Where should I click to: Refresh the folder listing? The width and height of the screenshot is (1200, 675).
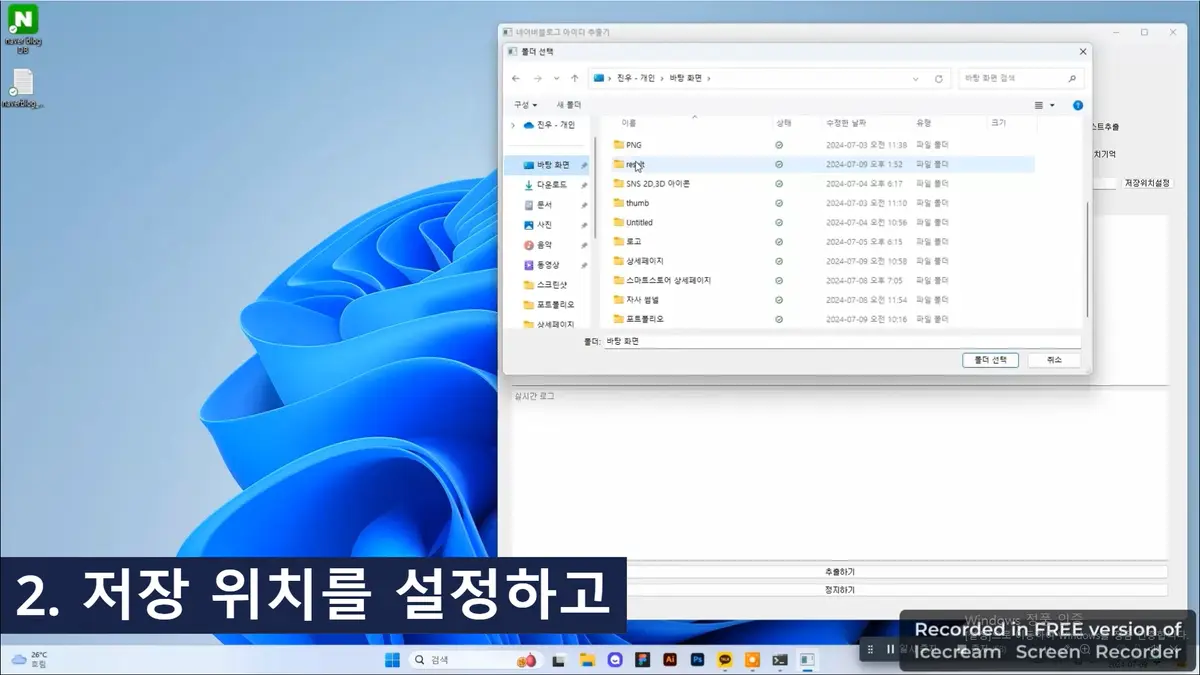coord(938,78)
